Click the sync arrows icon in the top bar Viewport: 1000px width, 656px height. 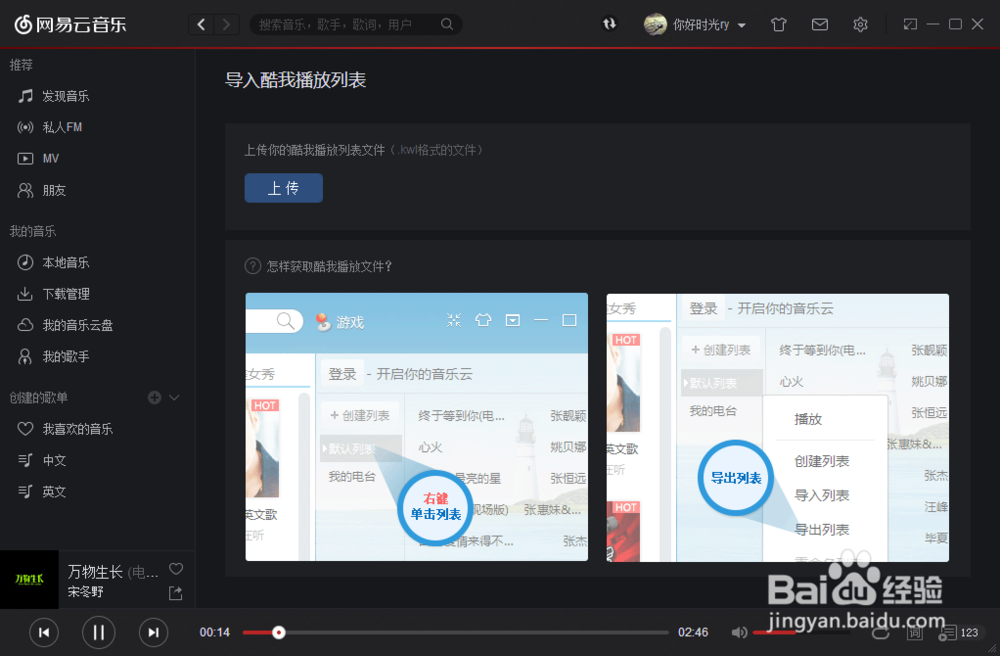(x=610, y=24)
